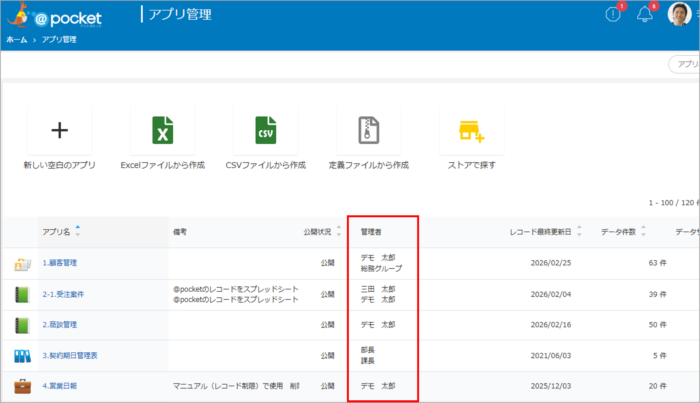Sort by アプリ名 column arrows
The height and width of the screenshot is (403, 700).
(x=78, y=231)
